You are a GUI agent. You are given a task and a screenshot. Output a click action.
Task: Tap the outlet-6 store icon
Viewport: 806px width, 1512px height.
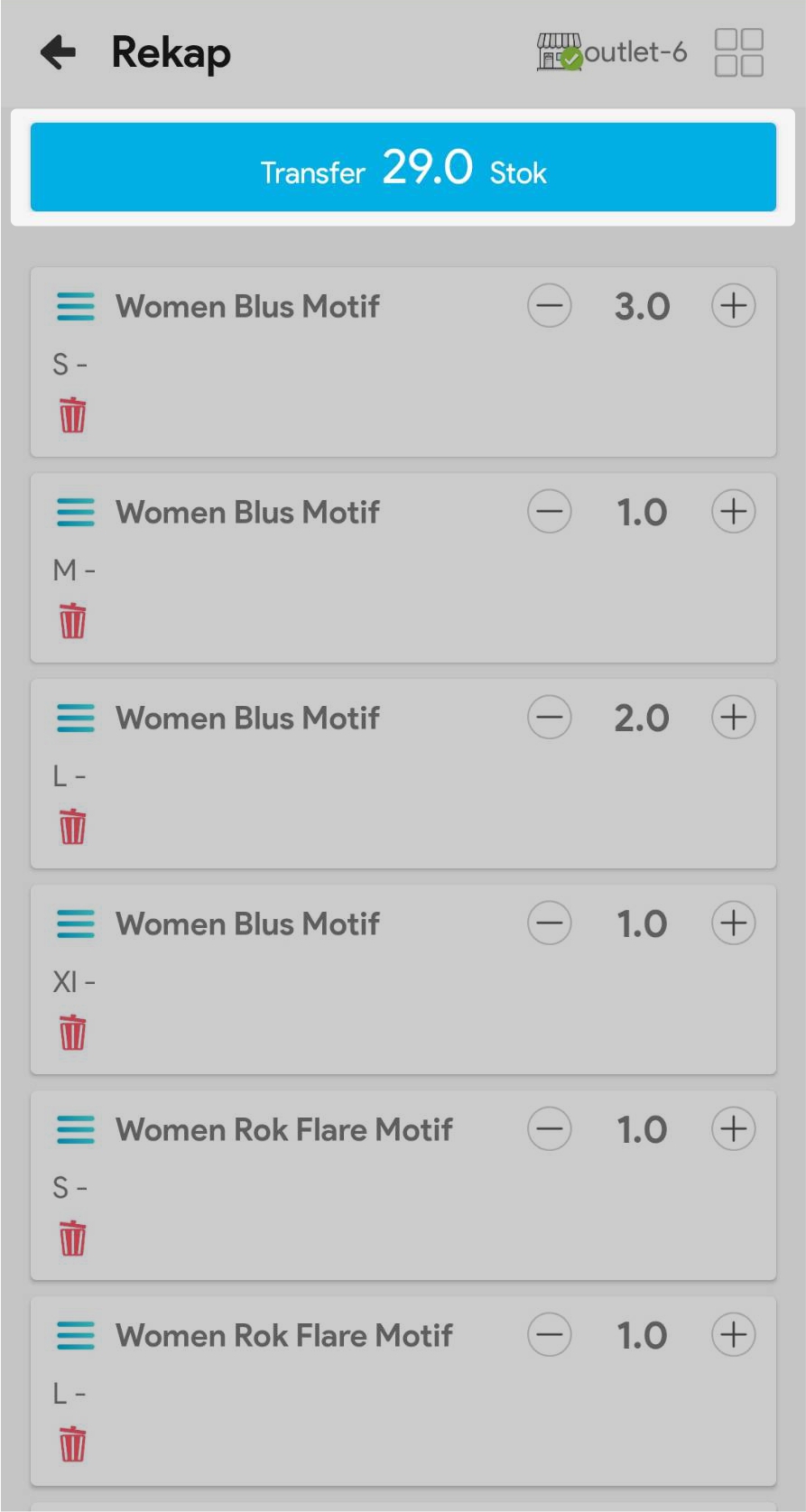pyautogui.click(x=560, y=52)
